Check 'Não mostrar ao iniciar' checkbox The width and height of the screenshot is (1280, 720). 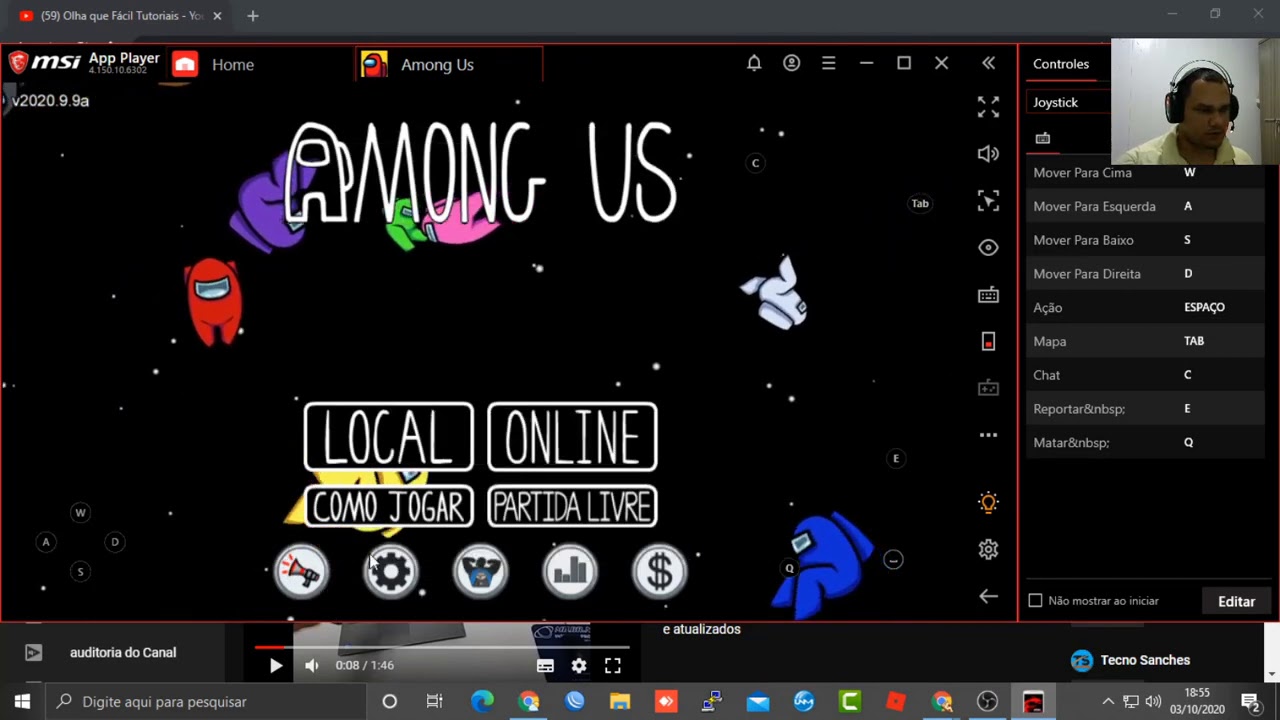[1036, 601]
